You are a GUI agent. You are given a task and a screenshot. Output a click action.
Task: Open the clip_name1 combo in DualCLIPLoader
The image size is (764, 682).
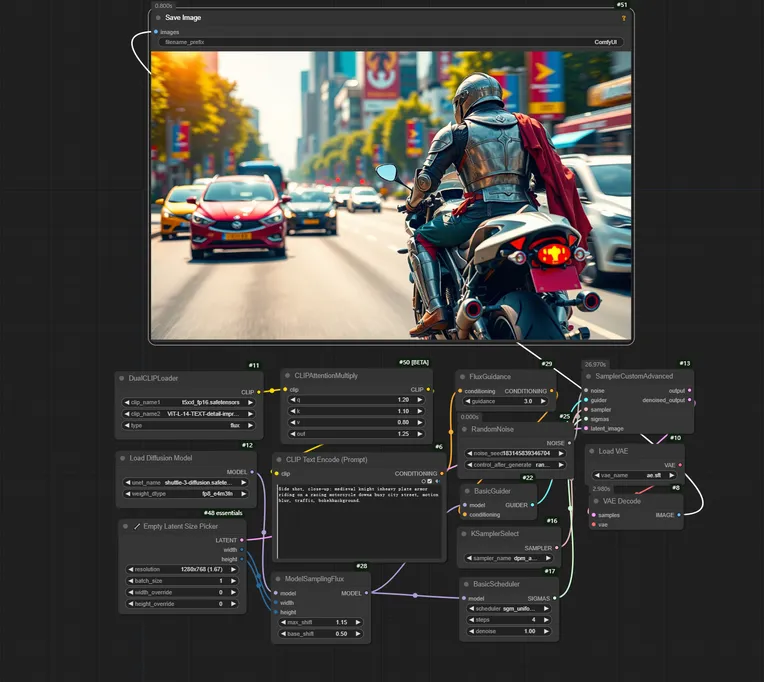[x=189, y=402]
